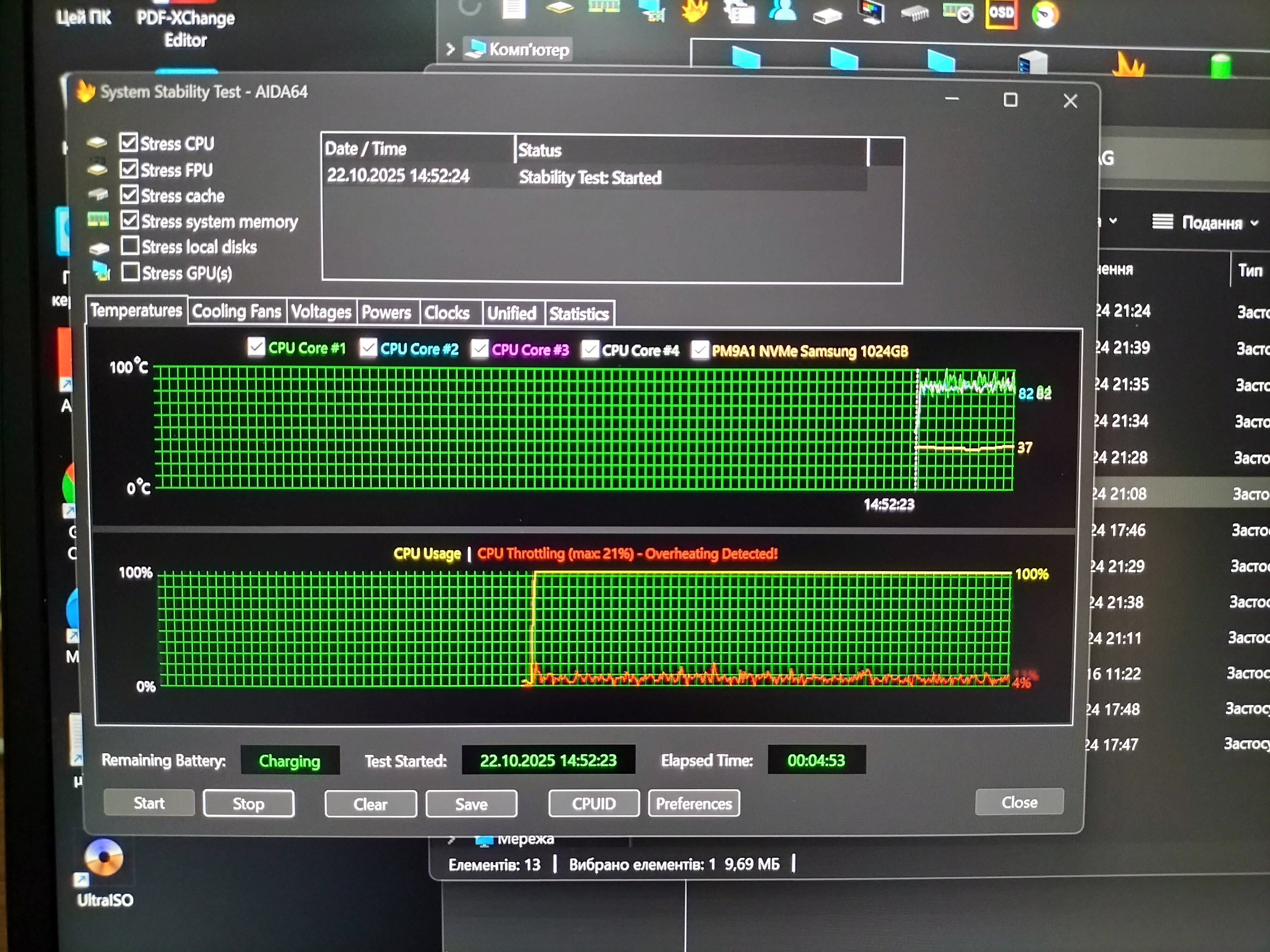Image resolution: width=1270 pixels, height=952 pixels.
Task: Expand the Комп'ютер tree node
Action: coord(451,50)
